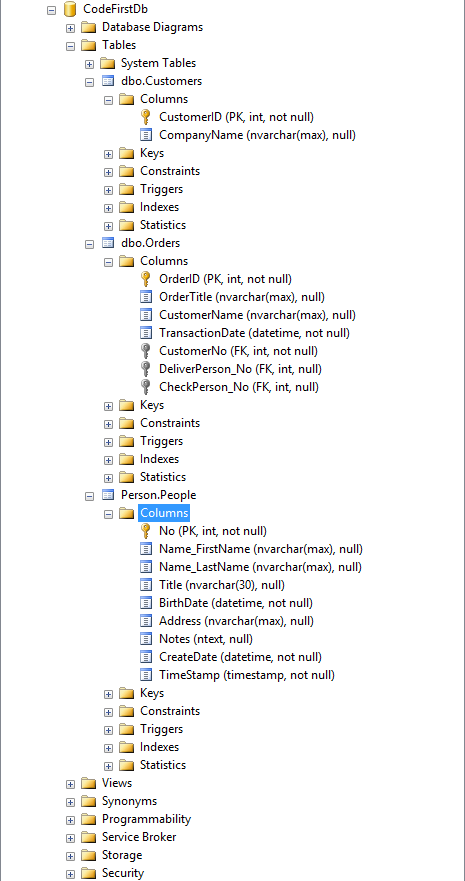Click the DeliverPerson_No foreign key icon
The height and width of the screenshot is (881, 465).
tap(145, 369)
